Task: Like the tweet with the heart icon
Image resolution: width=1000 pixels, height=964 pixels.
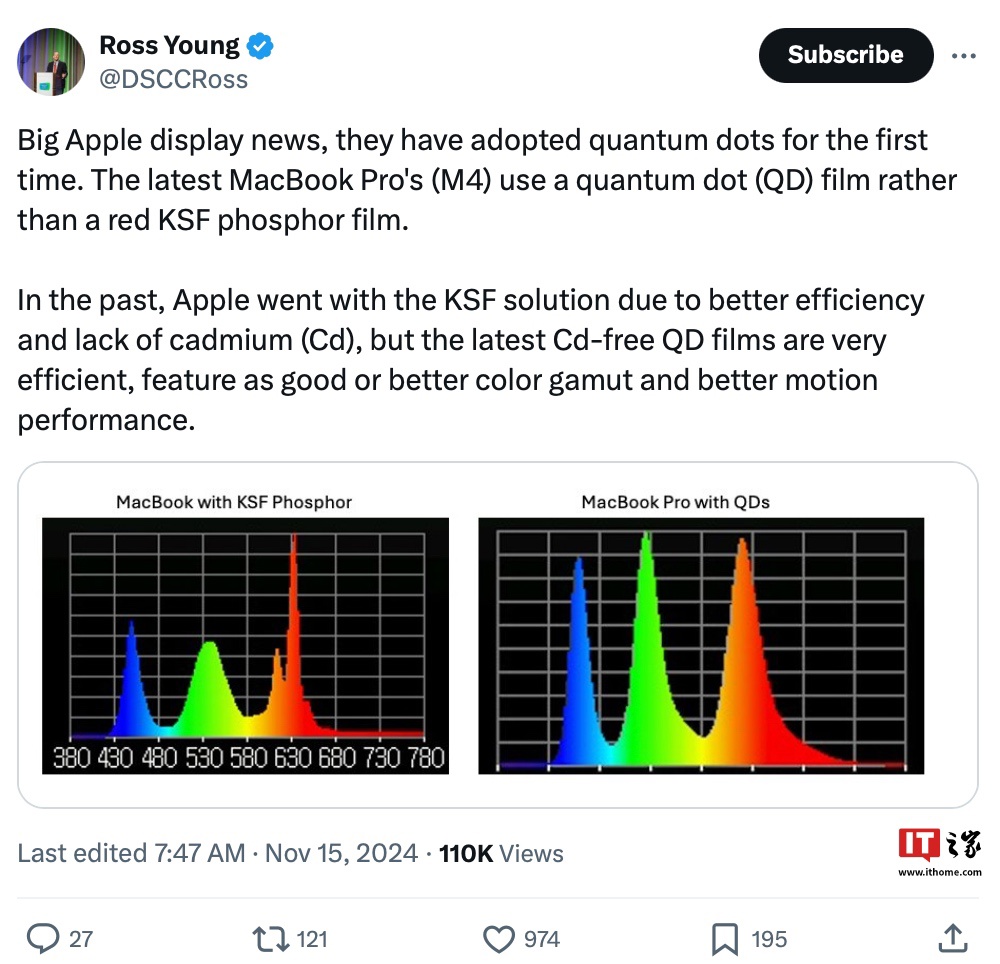Action: coord(498,938)
